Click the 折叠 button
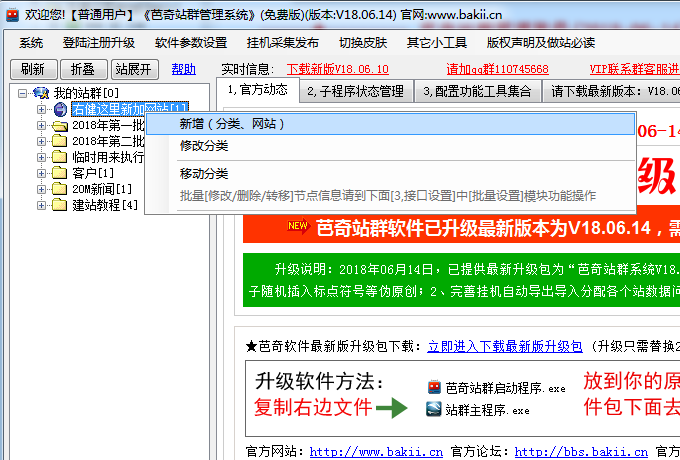Screen dimensions: 680x460 [x=83, y=69]
